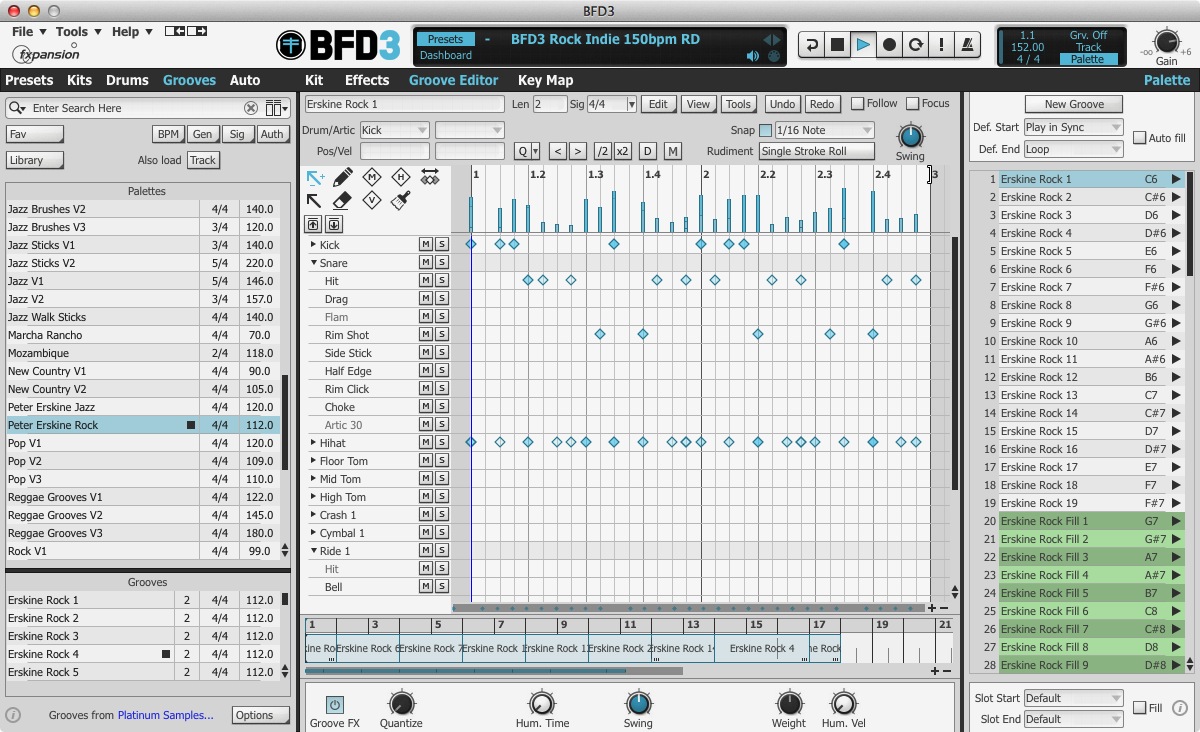Open the Sig 4/4 time signature dropdown
The height and width of the screenshot is (732, 1200).
[x=612, y=104]
